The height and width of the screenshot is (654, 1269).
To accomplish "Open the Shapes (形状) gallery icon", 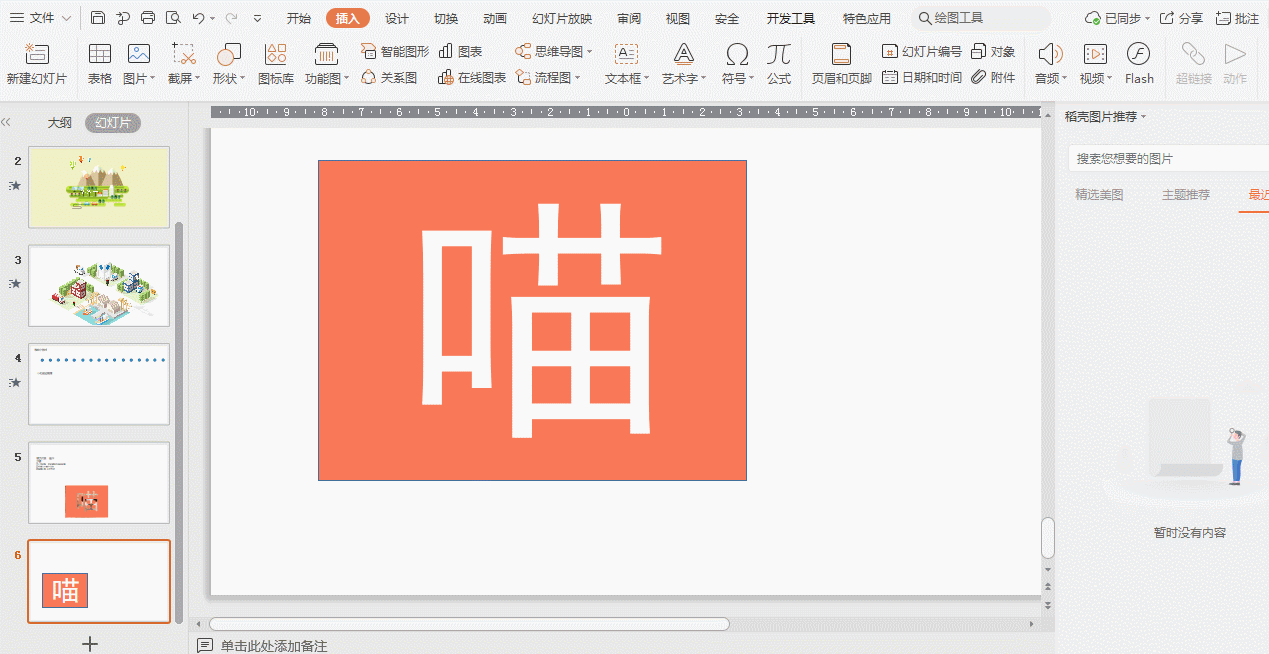I will [229, 54].
